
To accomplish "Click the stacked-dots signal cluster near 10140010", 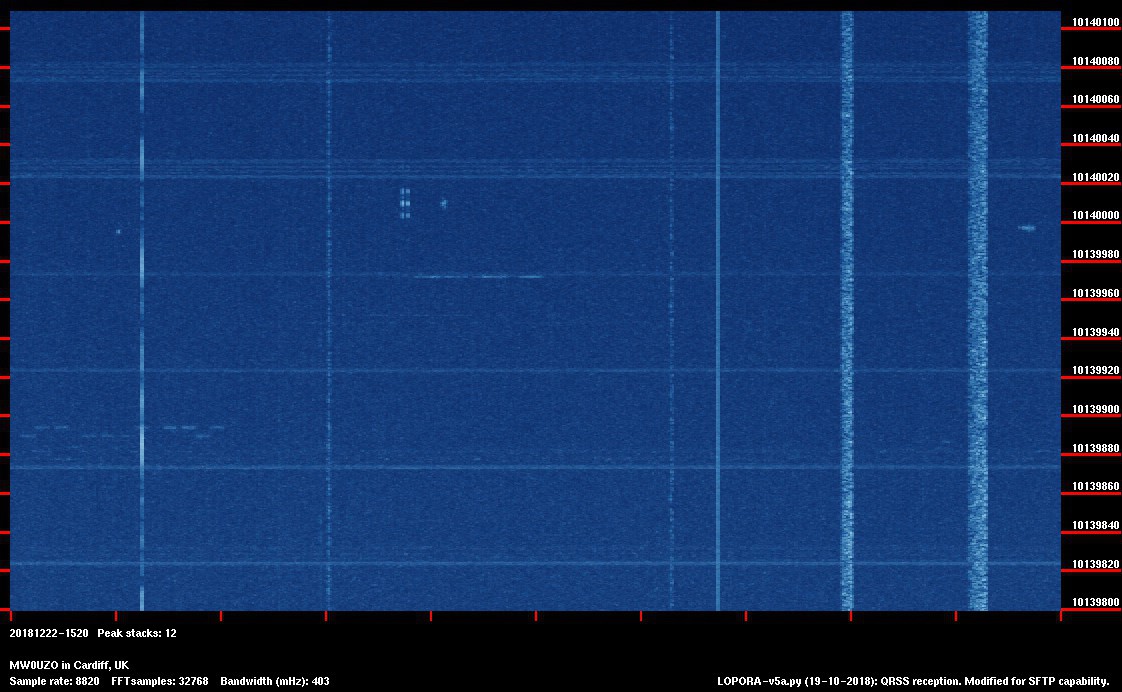I will coord(405,202).
